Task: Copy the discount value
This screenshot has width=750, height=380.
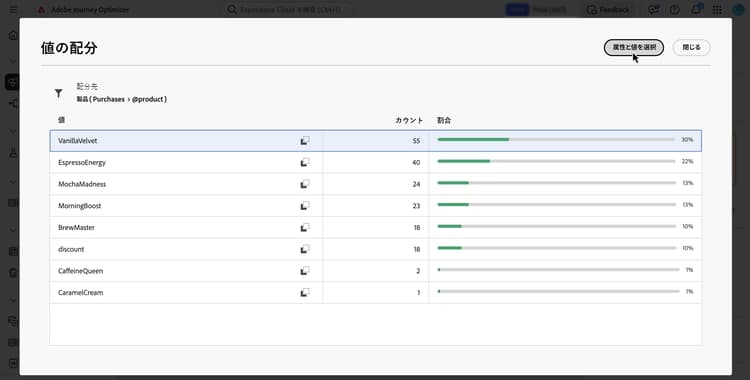Action: (x=305, y=249)
